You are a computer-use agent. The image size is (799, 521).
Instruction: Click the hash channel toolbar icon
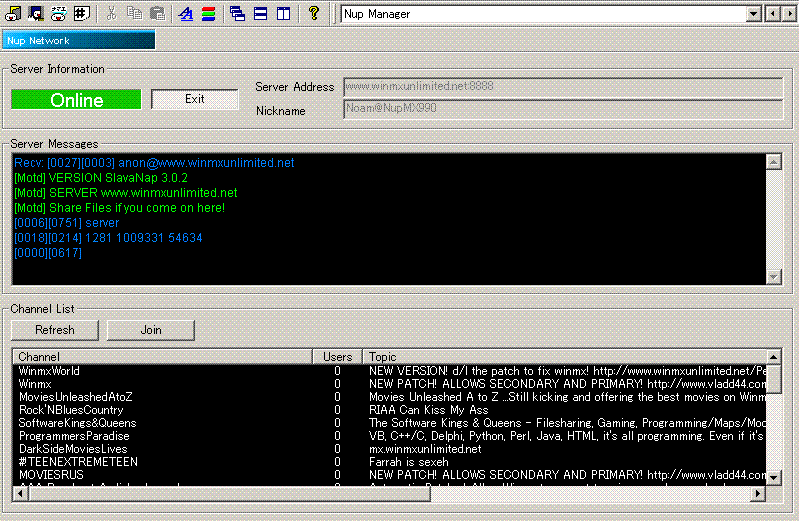(82, 13)
